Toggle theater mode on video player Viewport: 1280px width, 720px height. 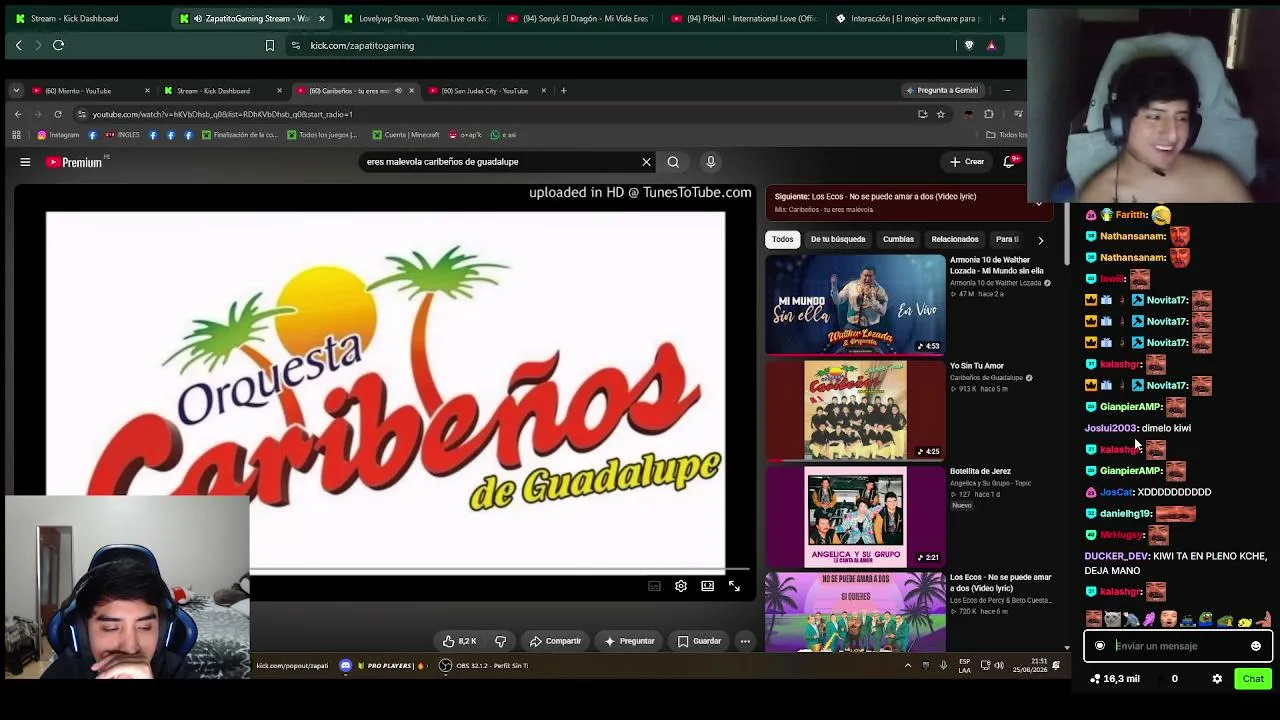(x=708, y=586)
